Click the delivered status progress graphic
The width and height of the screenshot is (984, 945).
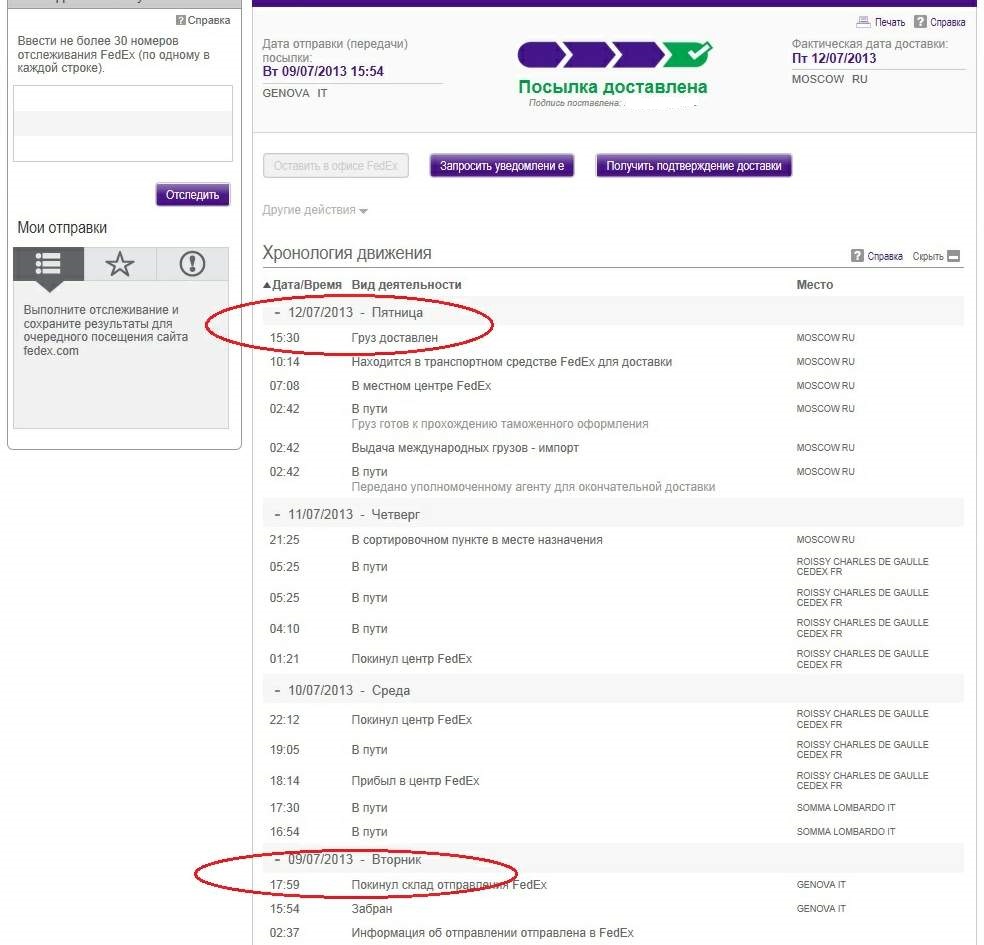point(614,55)
